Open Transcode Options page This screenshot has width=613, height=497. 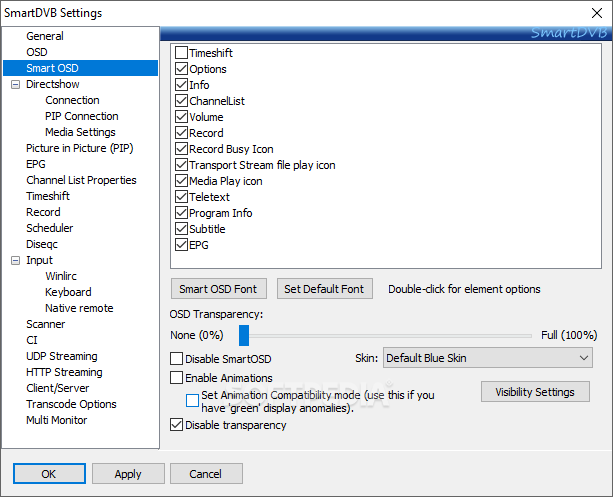coord(71,404)
